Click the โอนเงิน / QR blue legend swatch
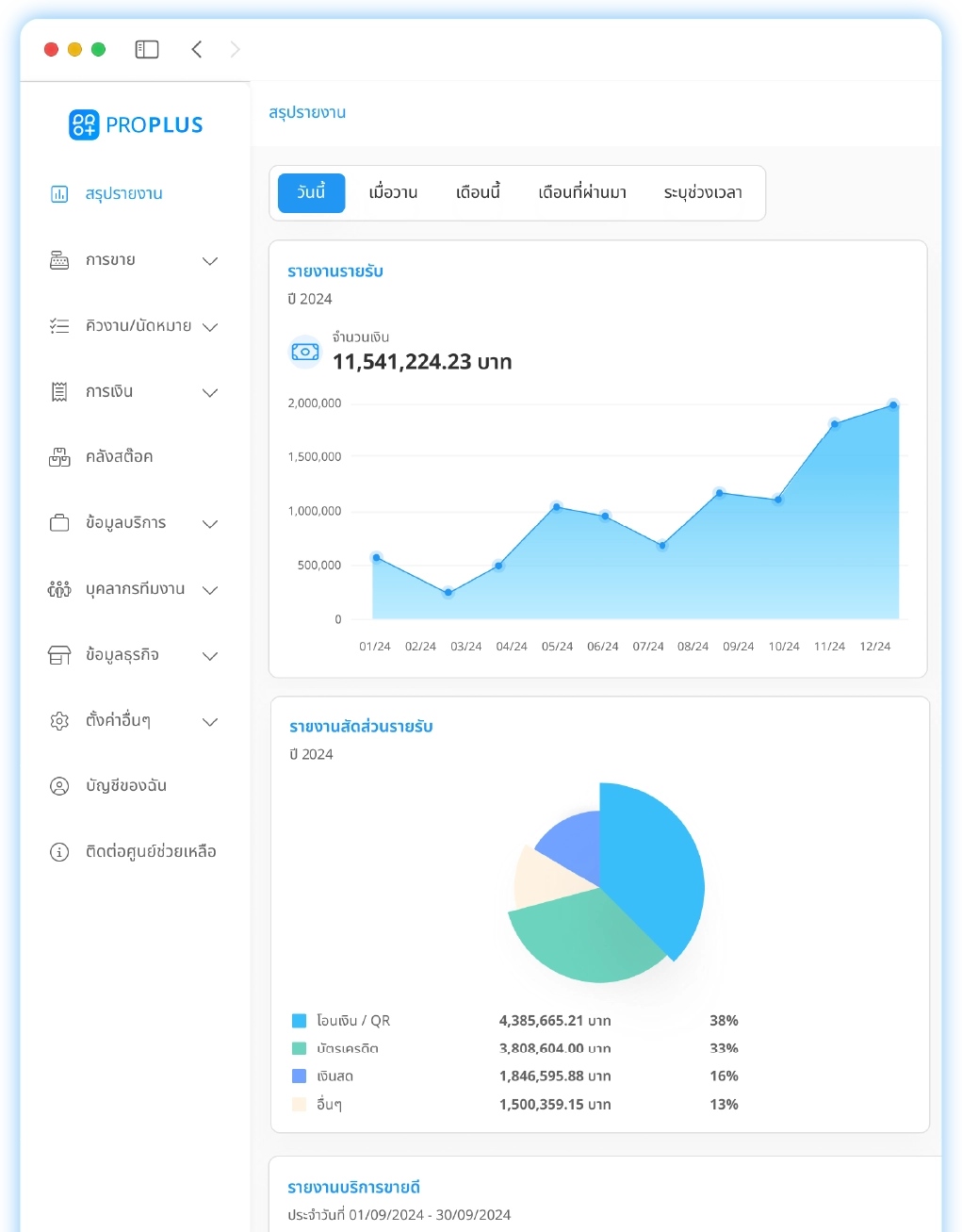 pos(300,1021)
